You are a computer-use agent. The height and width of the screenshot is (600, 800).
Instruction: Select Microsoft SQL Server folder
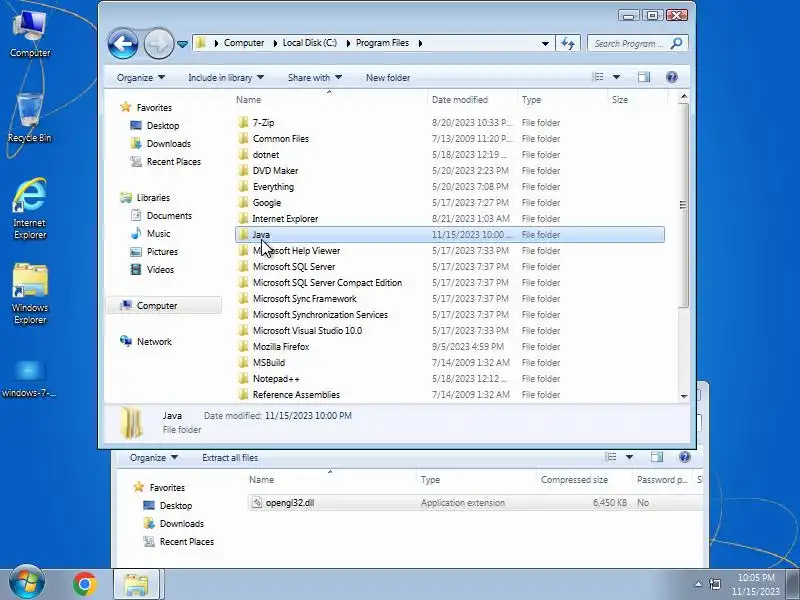(294, 266)
